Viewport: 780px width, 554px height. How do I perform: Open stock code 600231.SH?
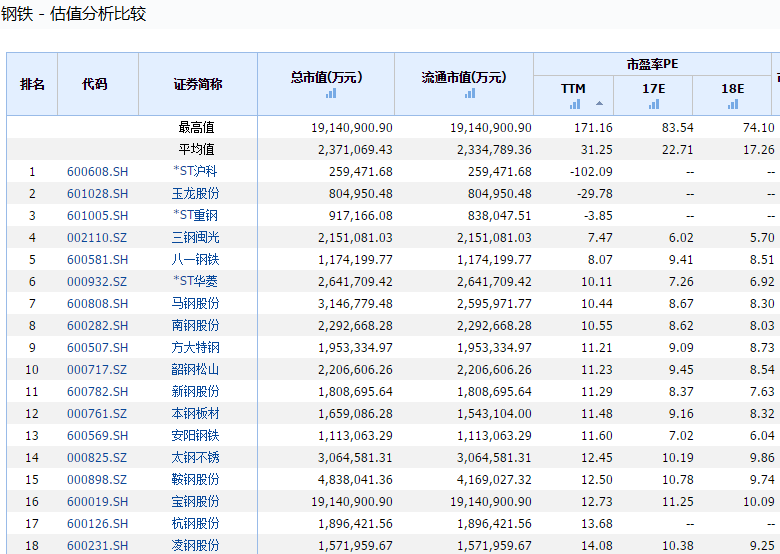(98, 546)
